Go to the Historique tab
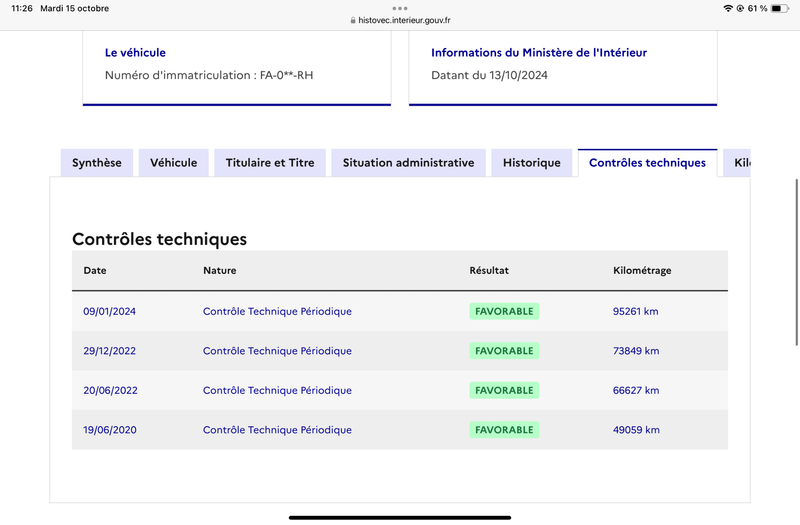 (x=532, y=163)
